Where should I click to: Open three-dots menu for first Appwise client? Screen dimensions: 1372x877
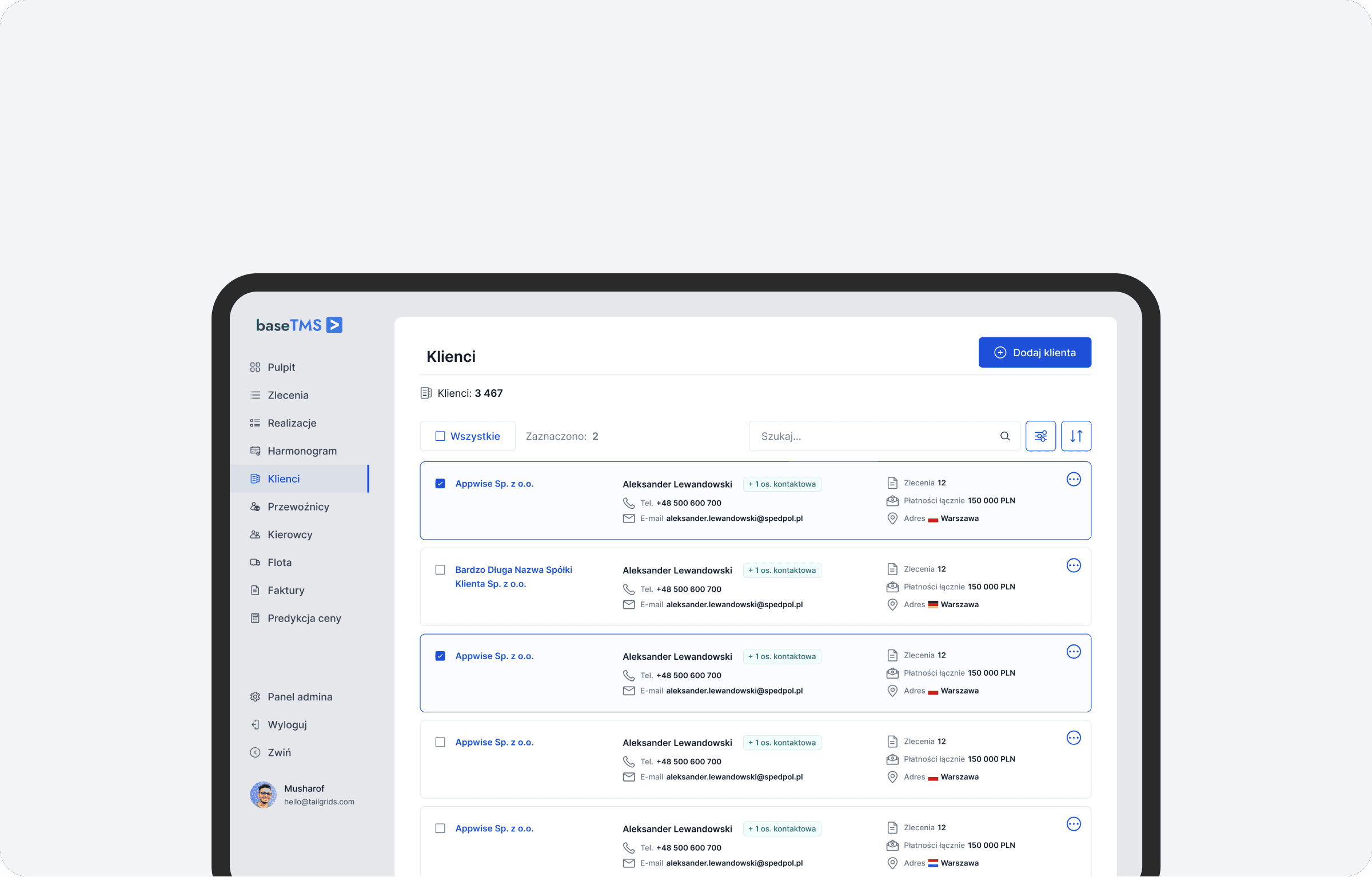(x=1074, y=480)
